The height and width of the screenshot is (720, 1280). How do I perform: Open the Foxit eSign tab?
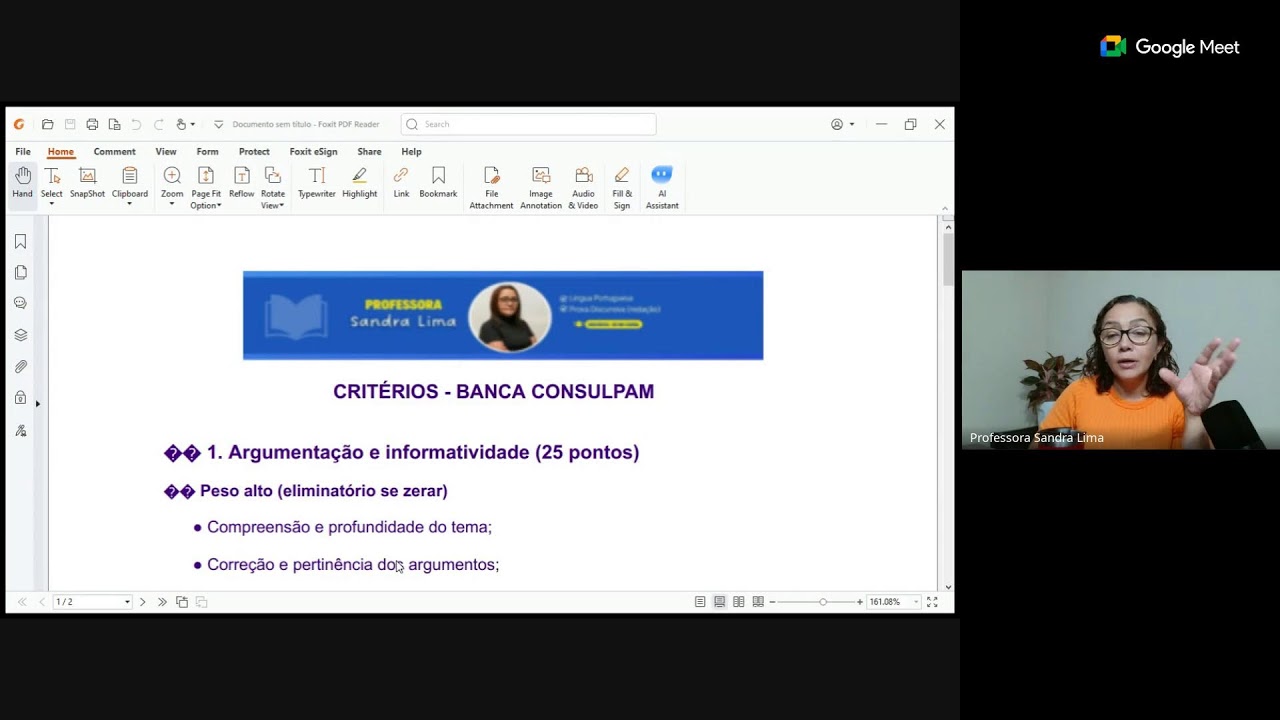point(313,152)
